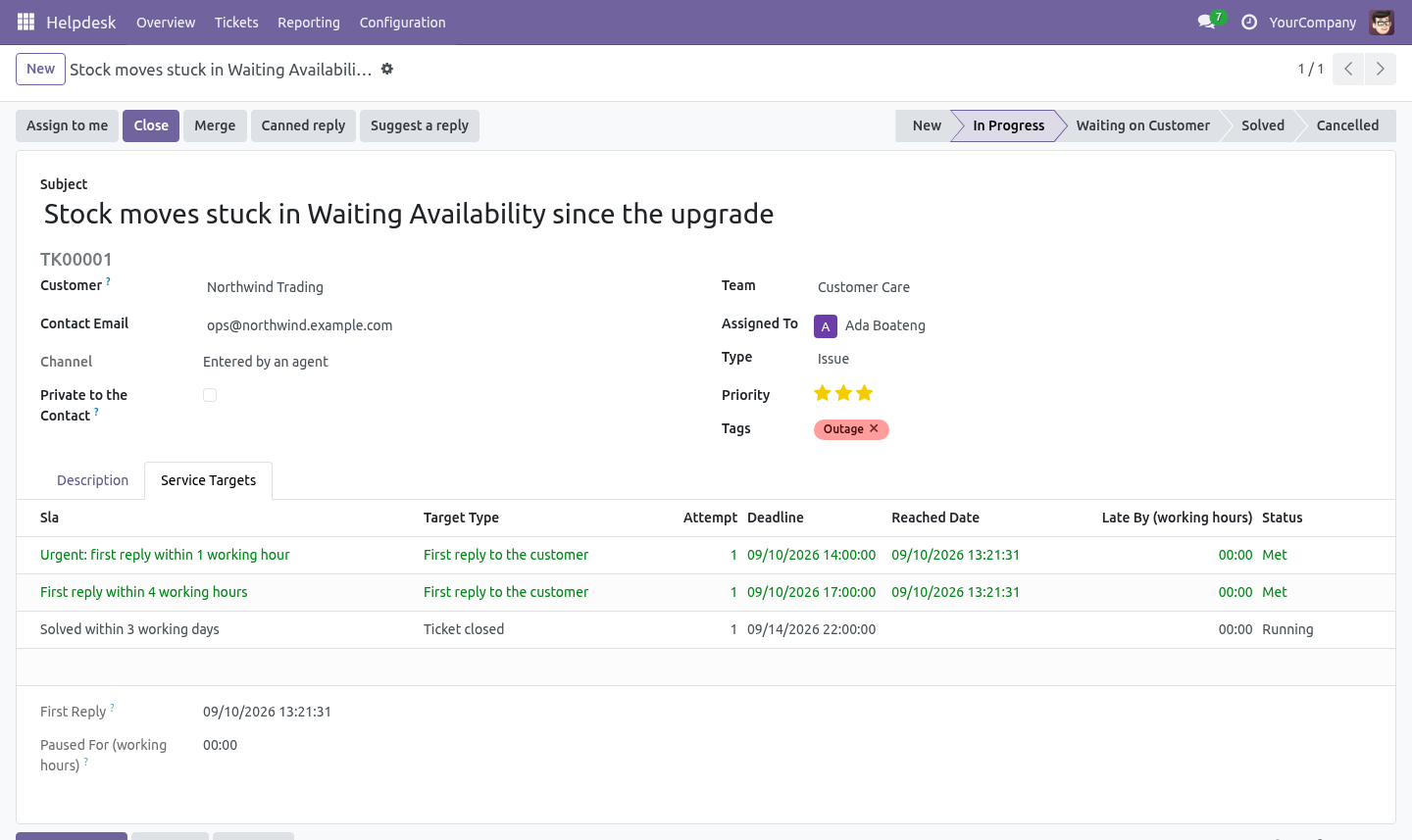Image resolution: width=1412 pixels, height=840 pixels.
Task: Show help tooltip for Paused For working hours
Action: (x=86, y=762)
